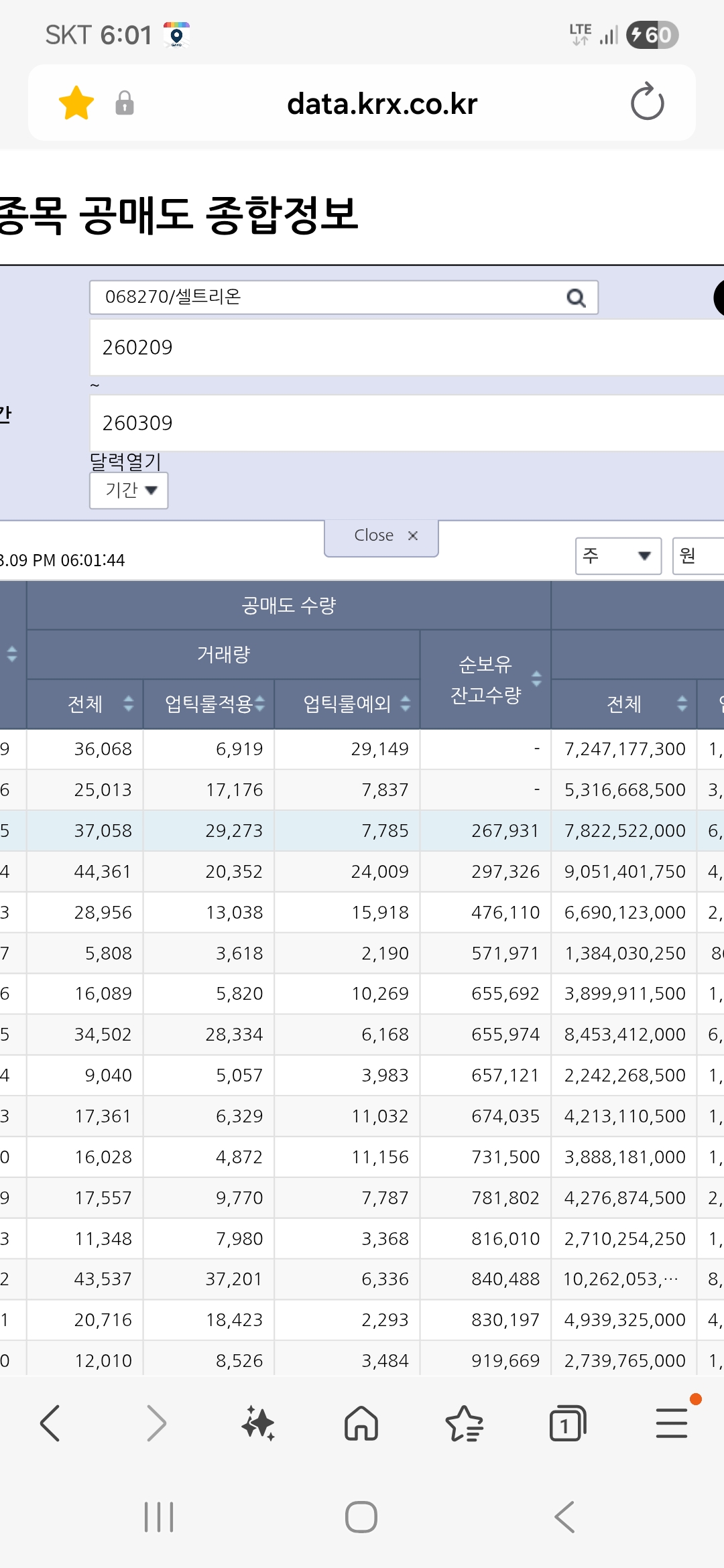
Task: Go back using browser back arrow
Action: [x=50, y=1423]
